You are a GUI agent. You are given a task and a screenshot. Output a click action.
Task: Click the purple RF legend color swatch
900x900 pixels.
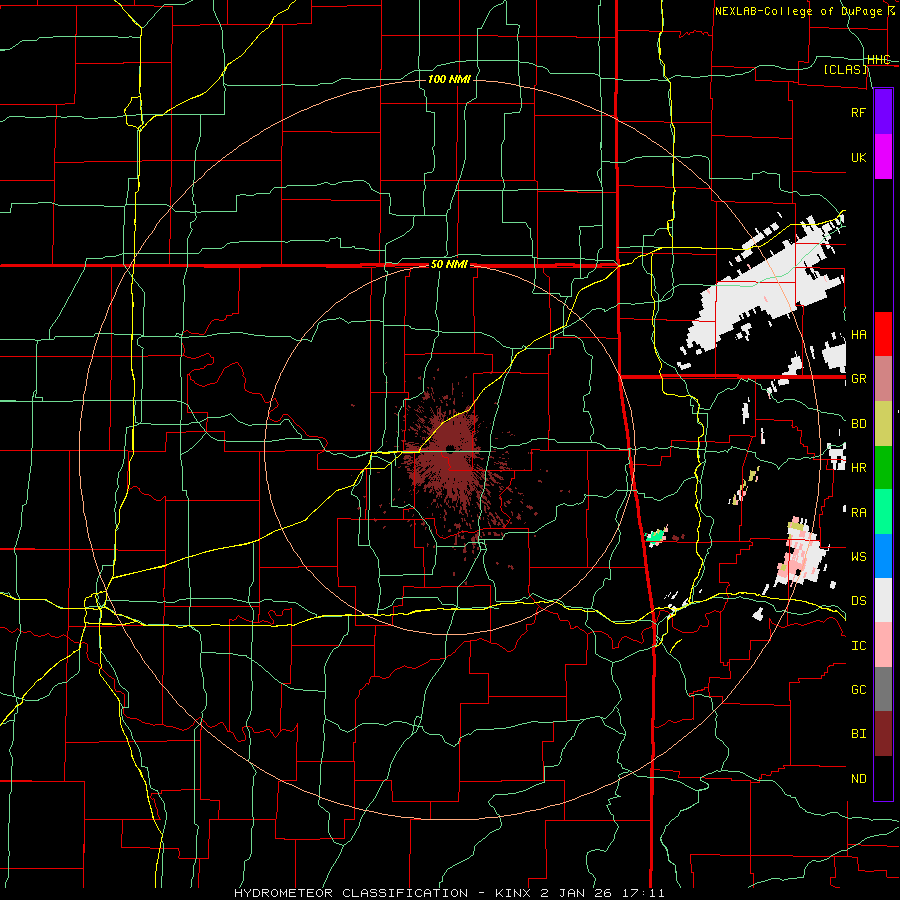point(883,112)
